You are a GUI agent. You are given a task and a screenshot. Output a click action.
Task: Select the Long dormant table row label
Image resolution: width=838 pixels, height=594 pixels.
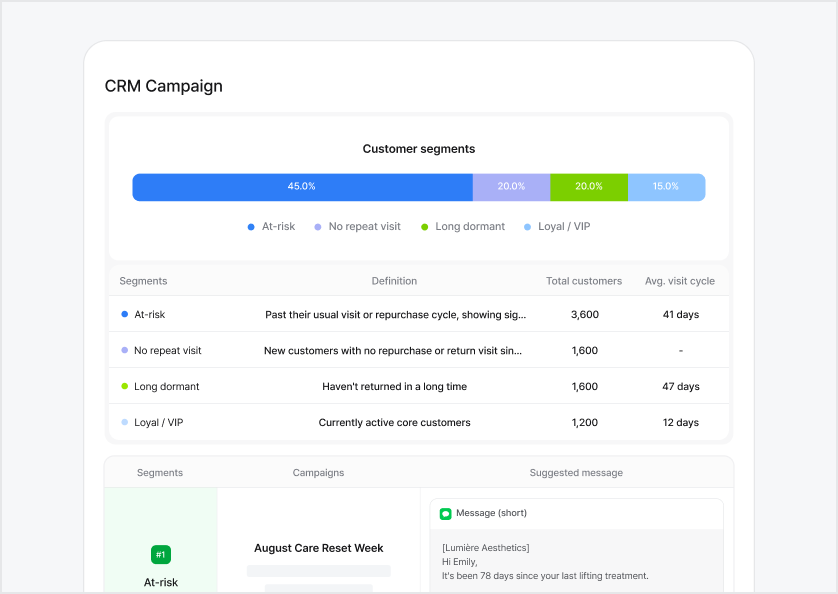167,387
